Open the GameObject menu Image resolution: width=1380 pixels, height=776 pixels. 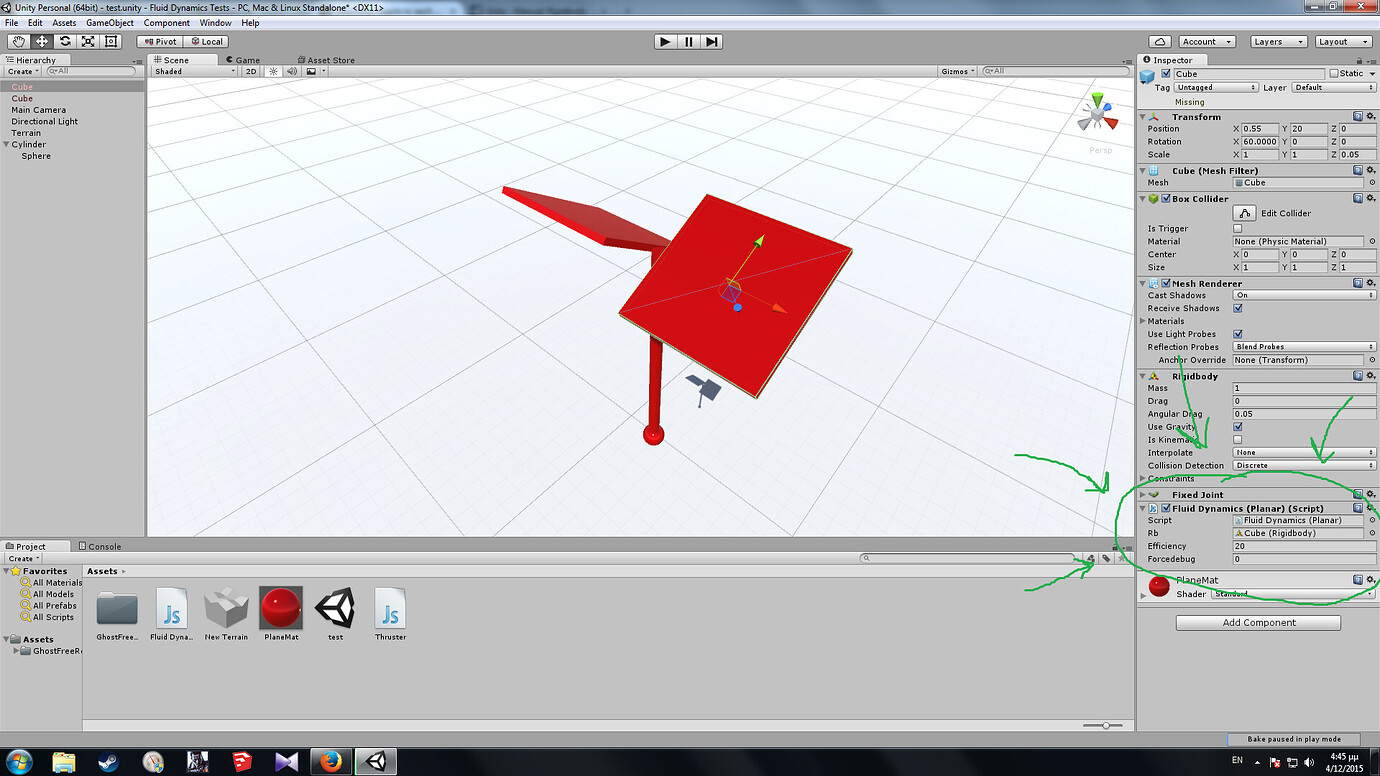click(109, 23)
